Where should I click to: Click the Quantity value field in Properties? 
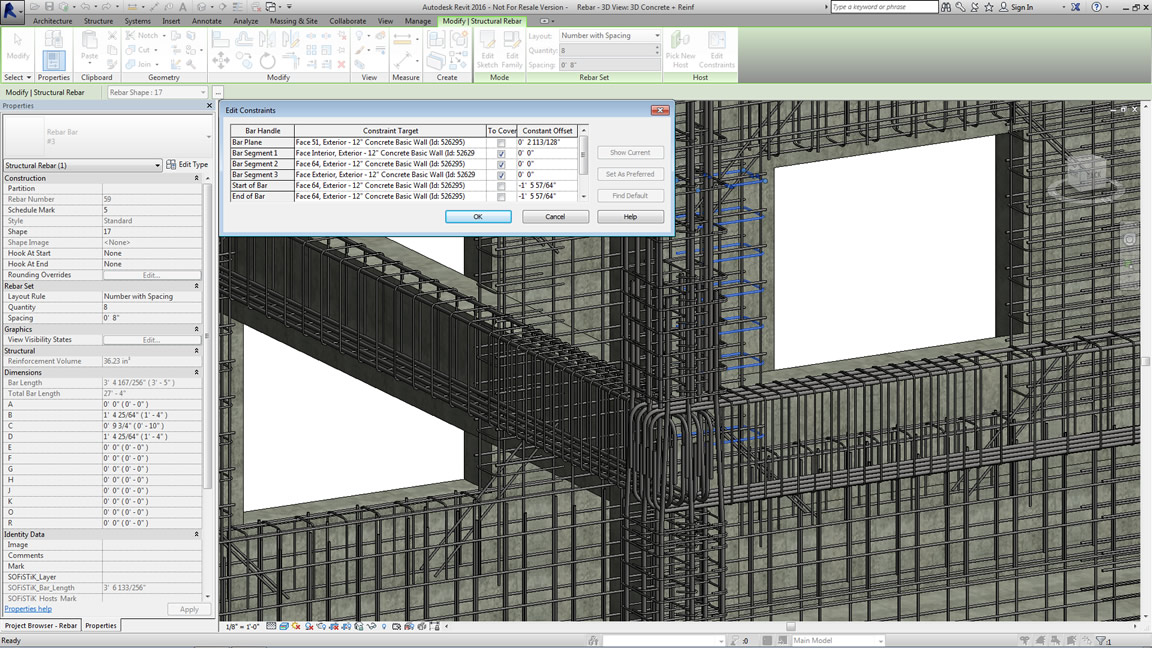click(151, 307)
